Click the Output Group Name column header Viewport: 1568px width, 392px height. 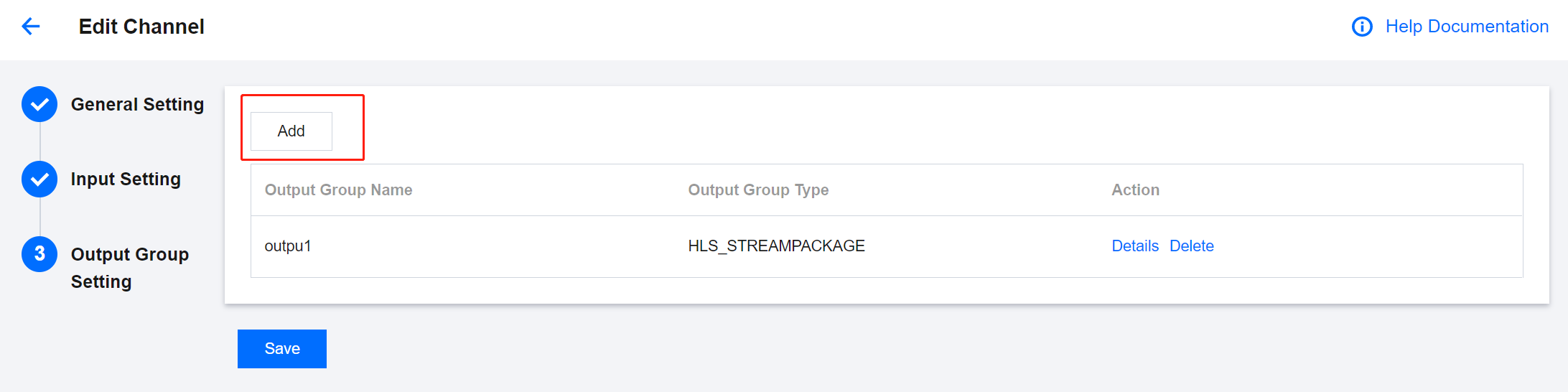[338, 190]
